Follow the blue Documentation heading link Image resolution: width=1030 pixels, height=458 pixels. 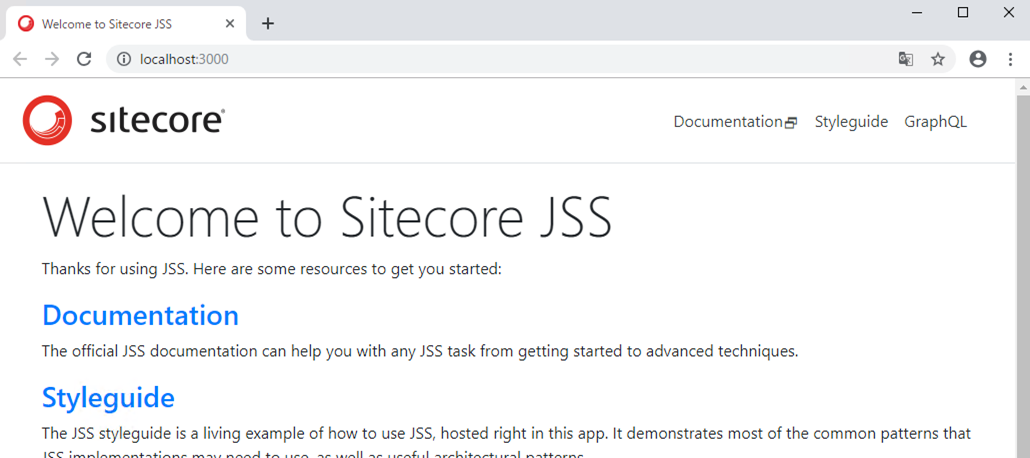click(140, 315)
